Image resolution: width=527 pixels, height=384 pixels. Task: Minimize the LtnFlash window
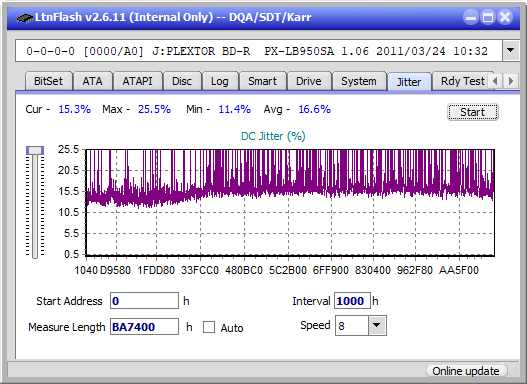(x=471, y=17)
